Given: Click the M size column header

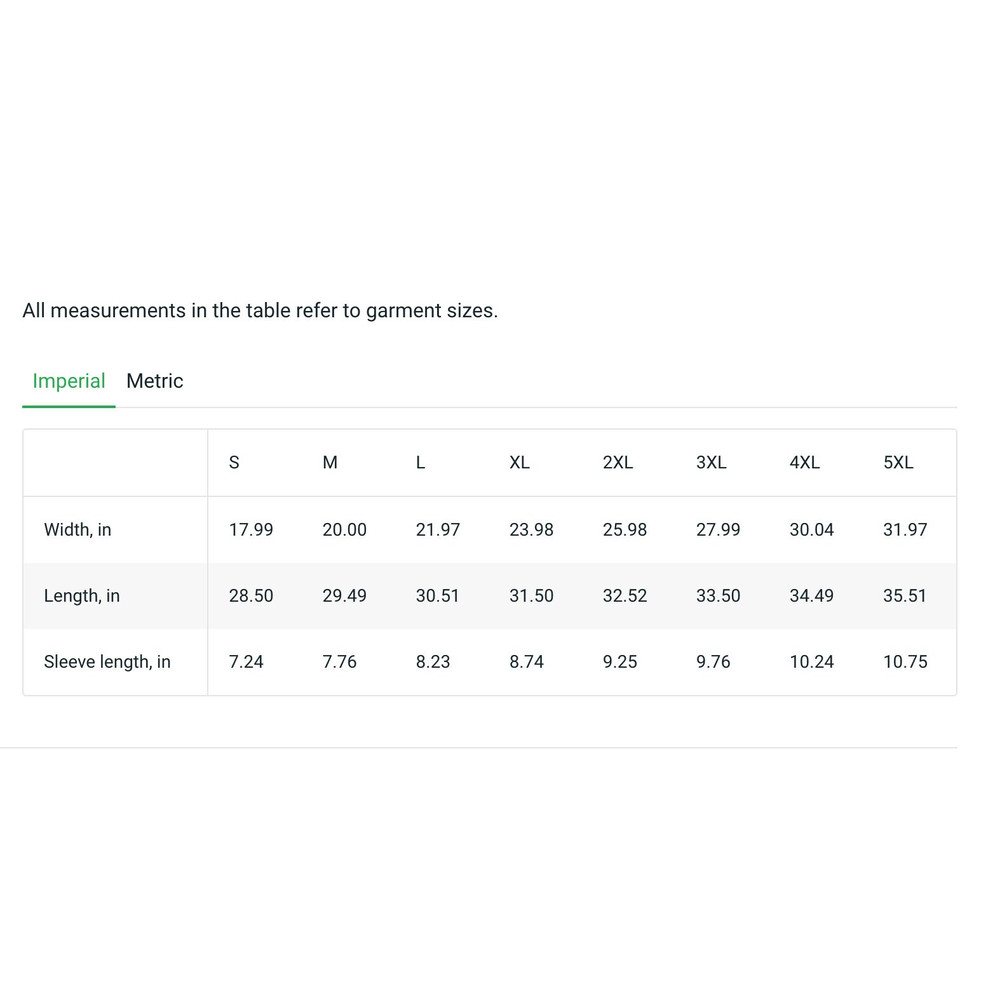Looking at the screenshot, I should pyautogui.click(x=330, y=463).
